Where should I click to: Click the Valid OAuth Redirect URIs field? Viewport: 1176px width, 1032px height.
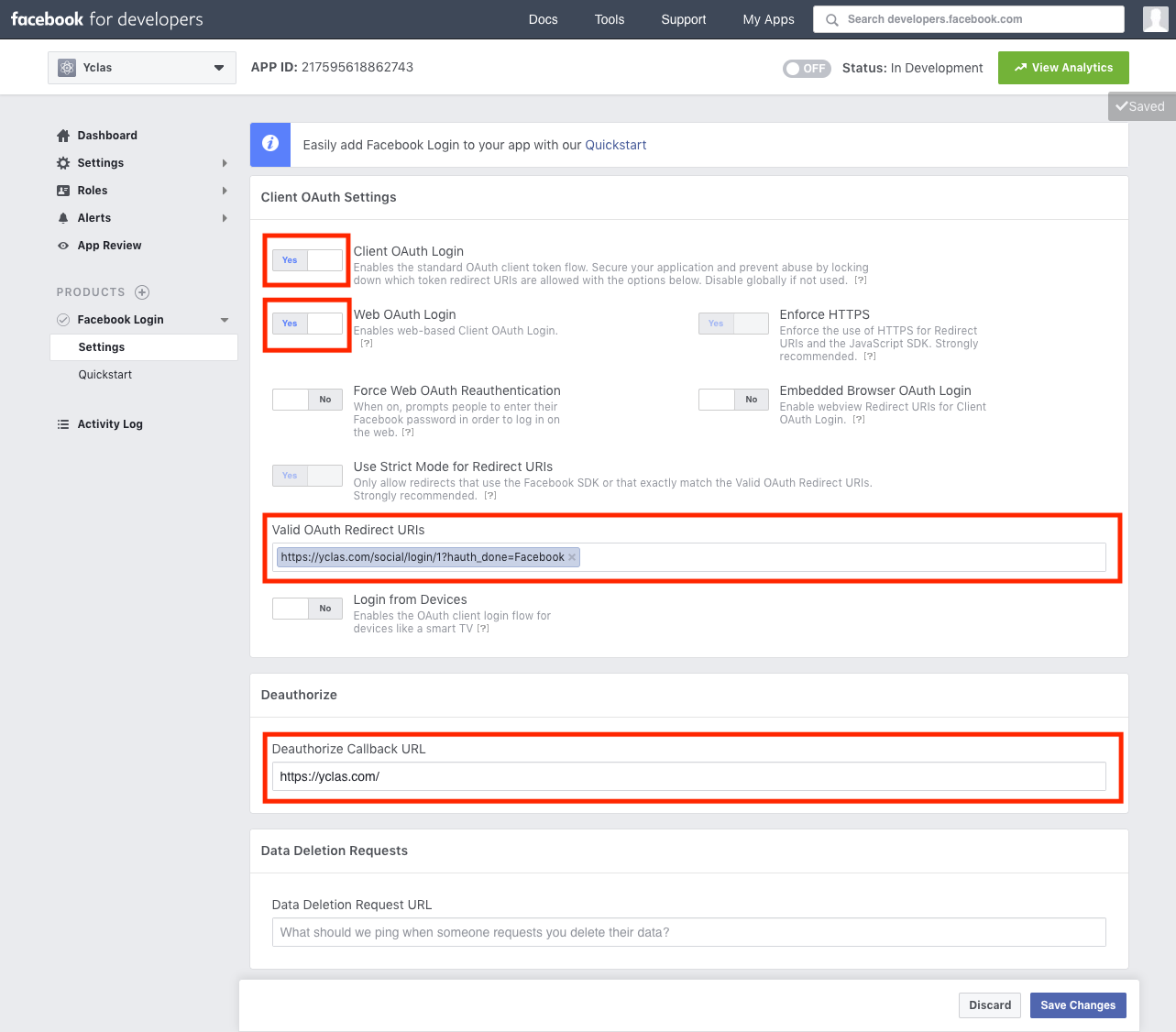(689, 557)
